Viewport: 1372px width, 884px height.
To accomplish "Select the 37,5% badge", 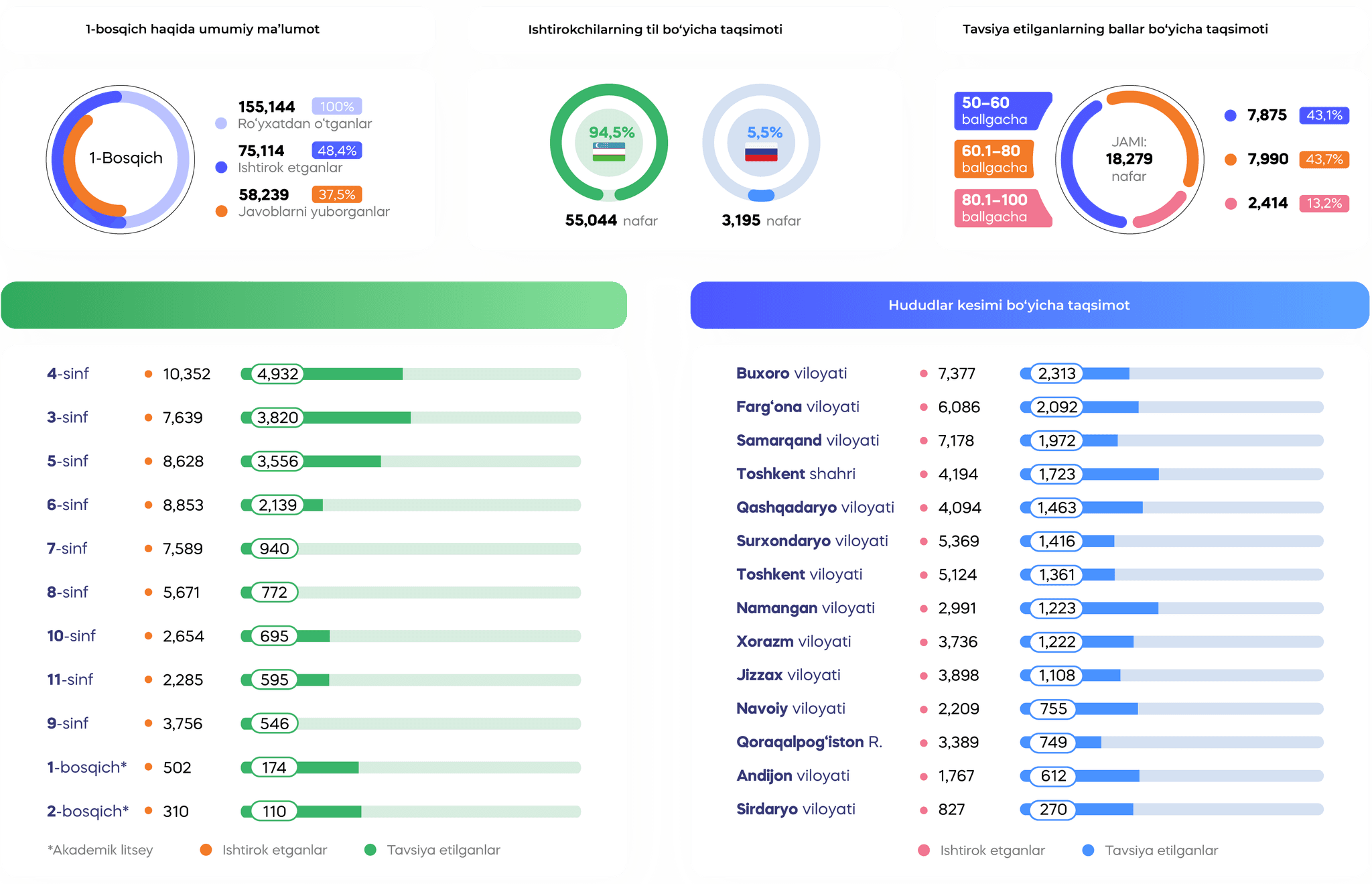I will pyautogui.click(x=337, y=194).
